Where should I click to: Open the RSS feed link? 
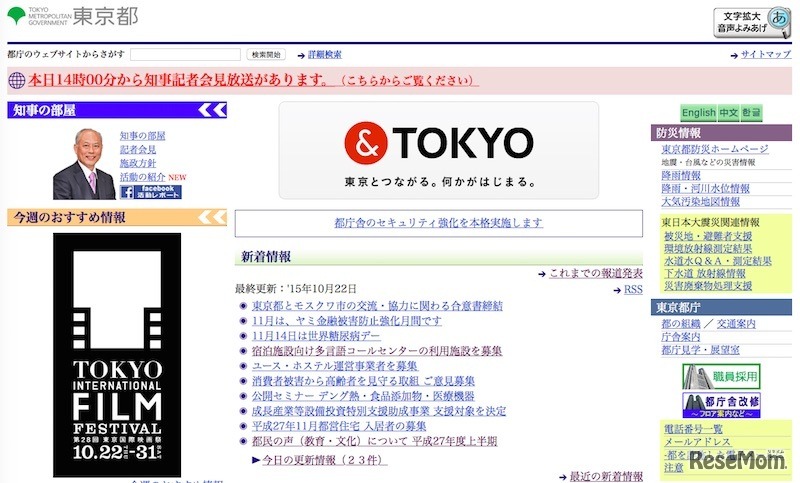coord(633,290)
